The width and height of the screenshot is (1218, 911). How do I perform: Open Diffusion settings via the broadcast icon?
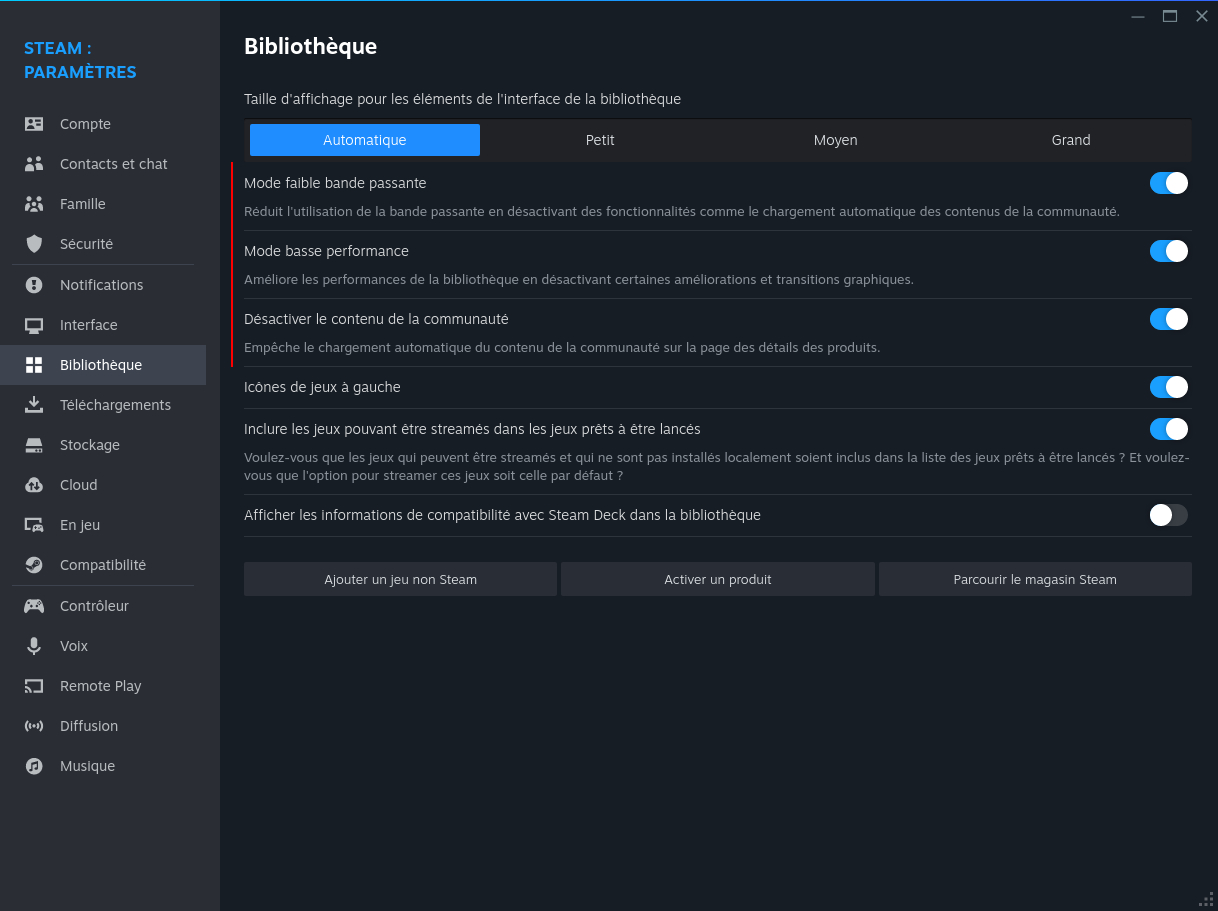click(34, 726)
